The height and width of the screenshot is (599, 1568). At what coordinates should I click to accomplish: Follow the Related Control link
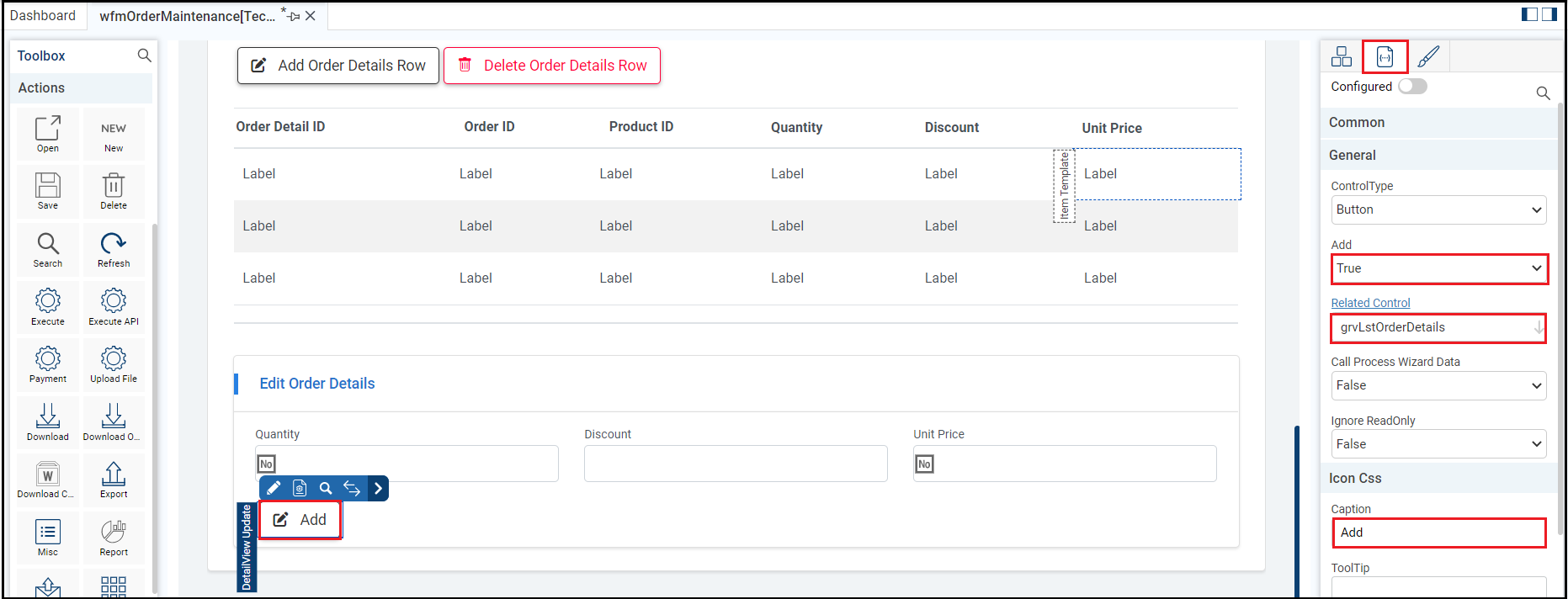tap(1370, 303)
